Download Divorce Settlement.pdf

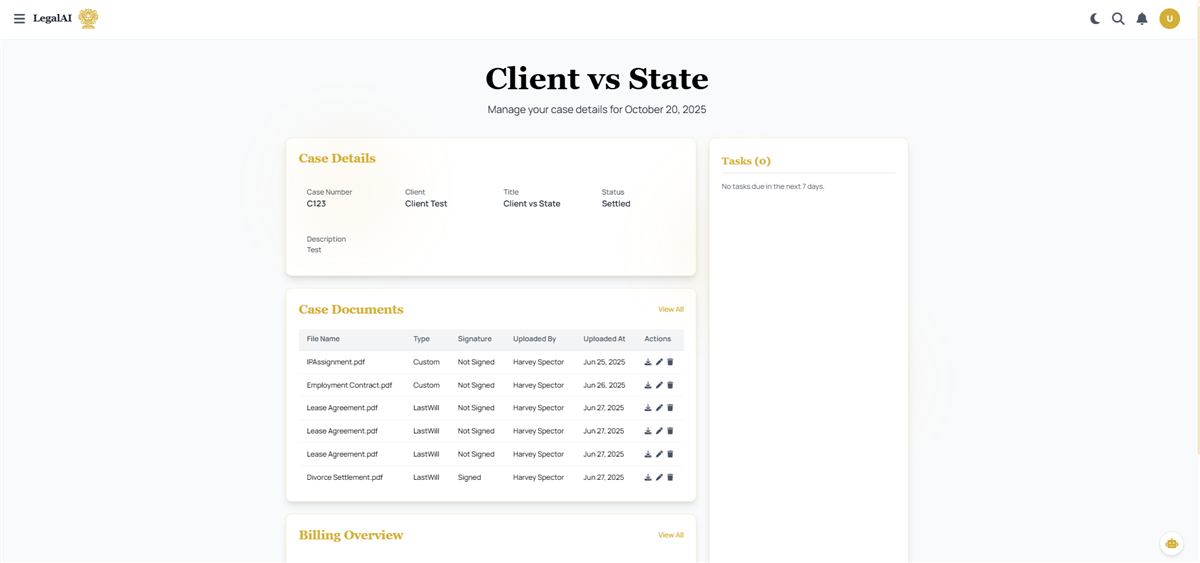point(648,477)
